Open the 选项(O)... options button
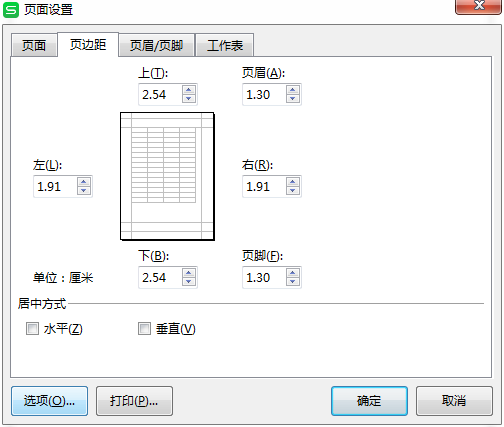504x427 pixels. [49, 401]
